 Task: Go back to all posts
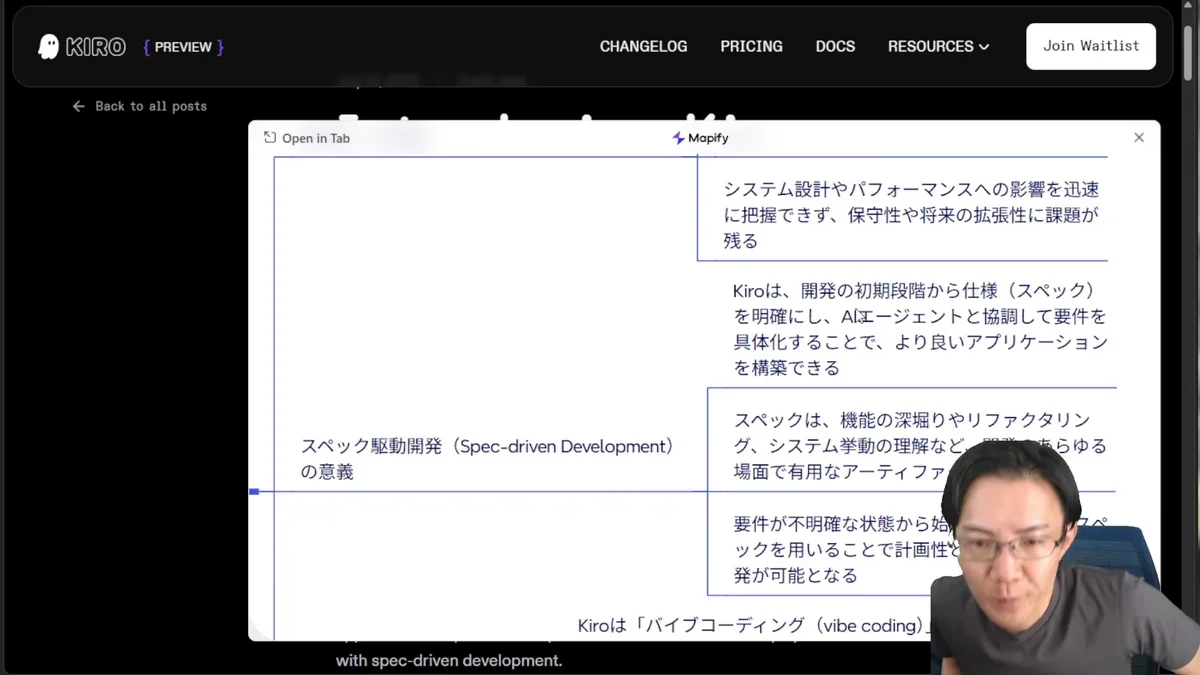tap(140, 106)
